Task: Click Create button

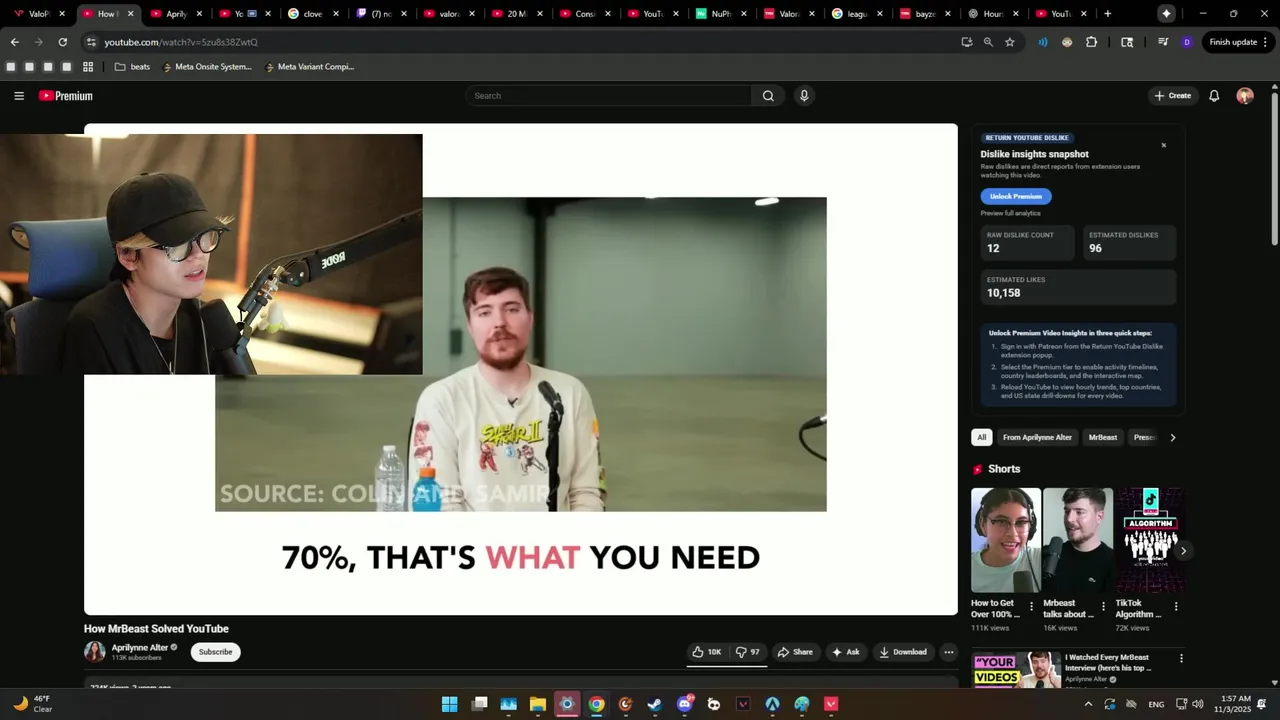Action: pyautogui.click(x=1172, y=96)
